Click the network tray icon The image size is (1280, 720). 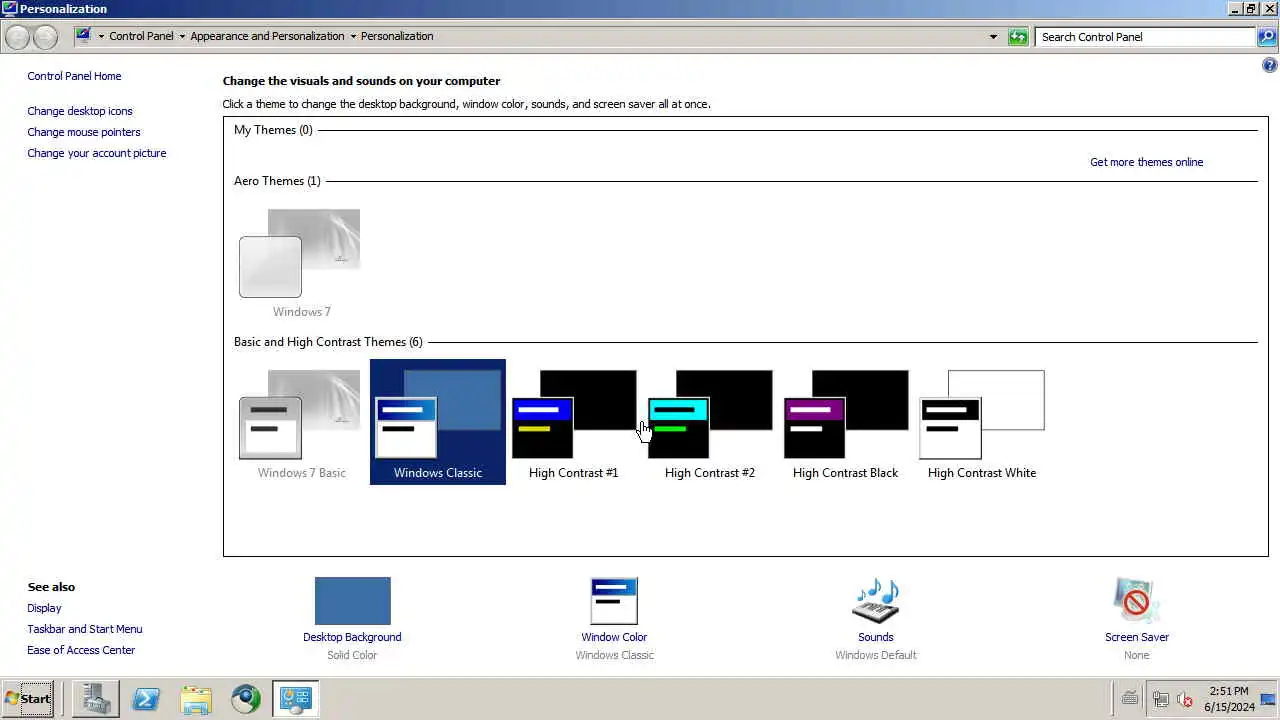(1160, 700)
